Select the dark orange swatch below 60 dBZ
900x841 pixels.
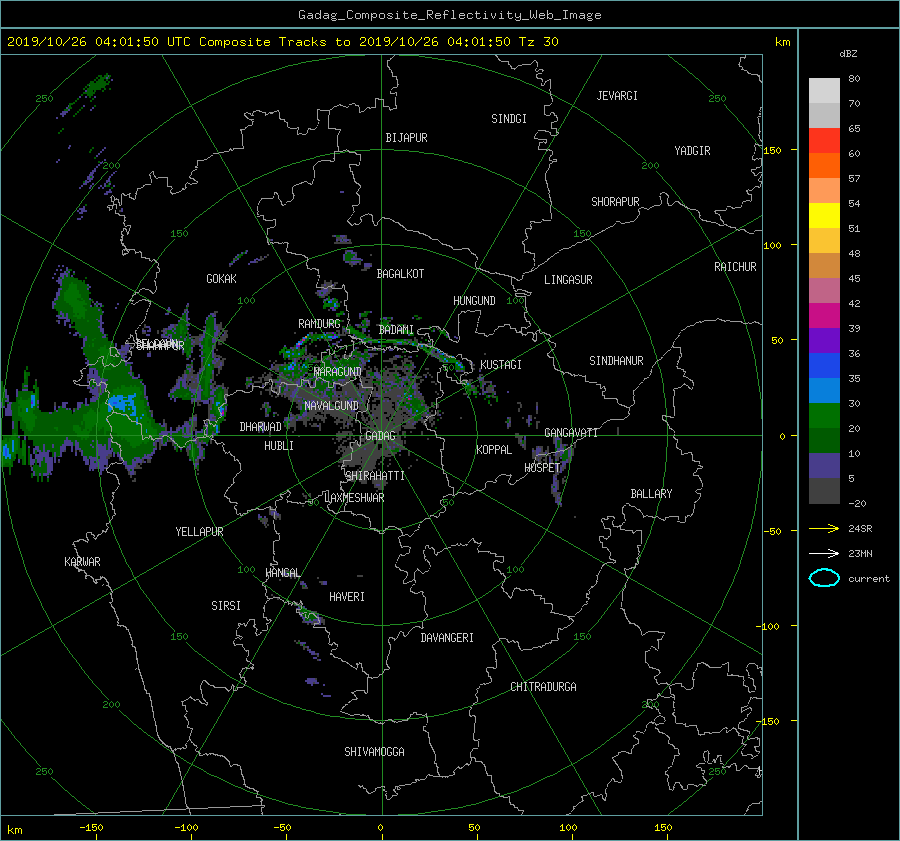(x=824, y=165)
